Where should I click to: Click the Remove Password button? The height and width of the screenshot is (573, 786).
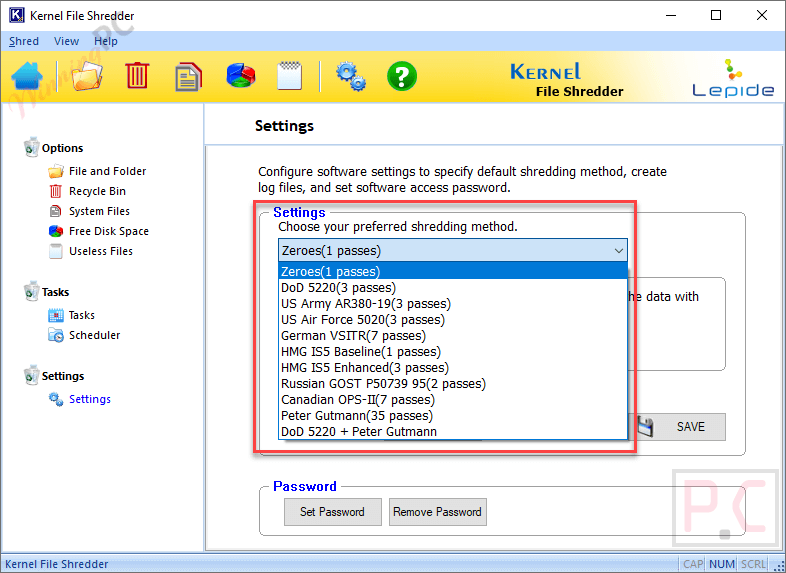tap(438, 512)
